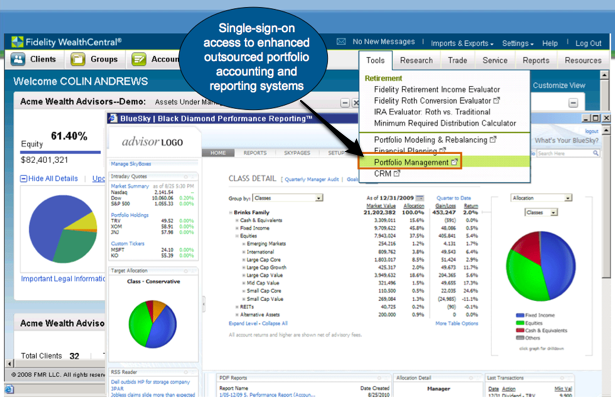Click the Accounts pencil icon
Screen dimensions: 615x399
pos(138,59)
